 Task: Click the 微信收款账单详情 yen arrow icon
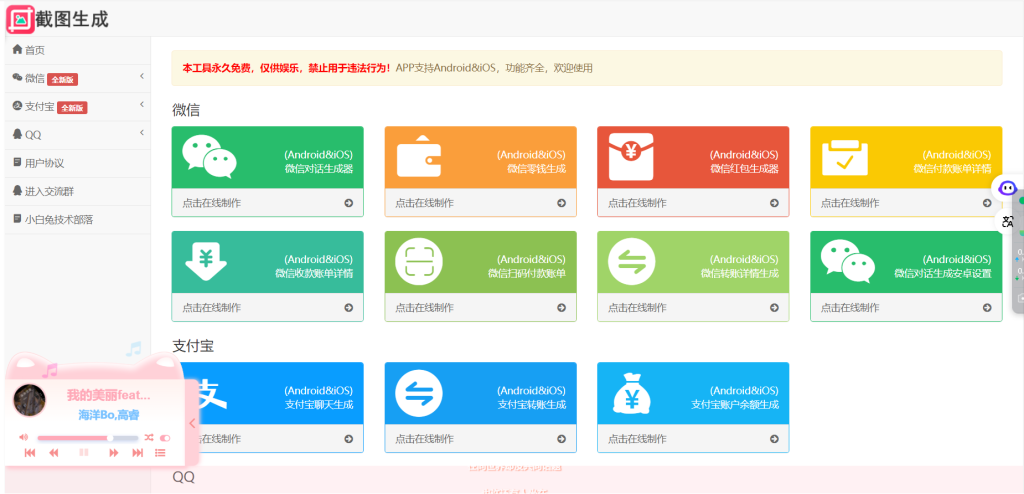point(206,261)
